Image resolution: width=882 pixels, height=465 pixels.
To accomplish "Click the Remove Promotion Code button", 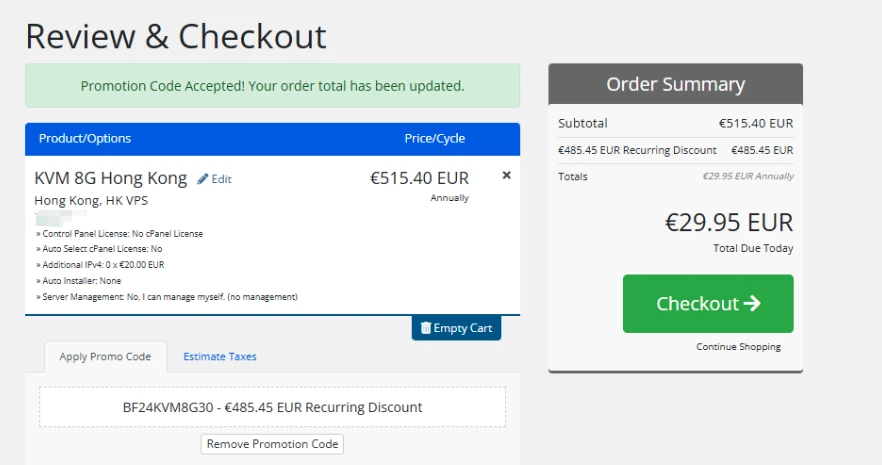I will (272, 444).
